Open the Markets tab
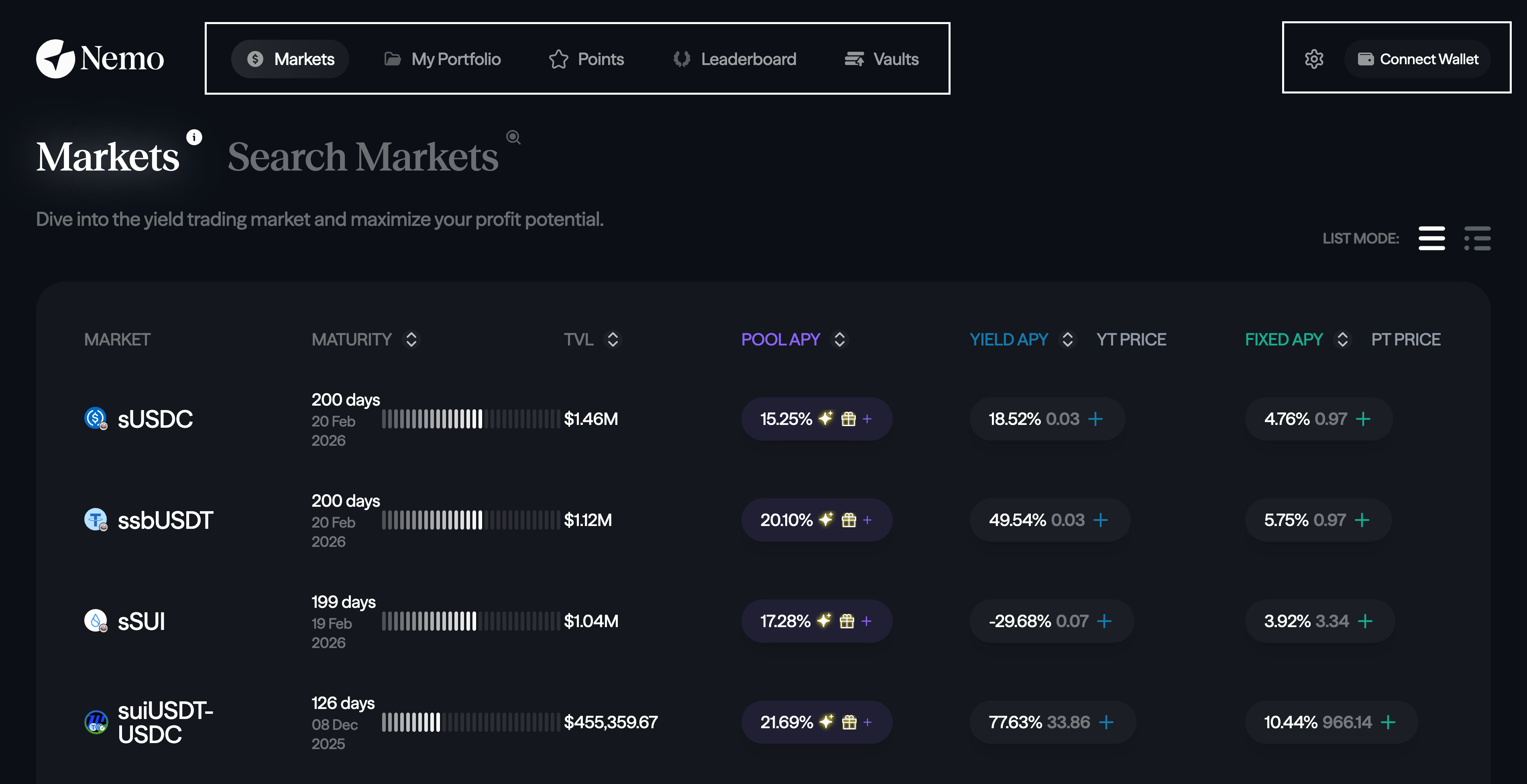Viewport: 1527px width, 784px height. click(290, 59)
